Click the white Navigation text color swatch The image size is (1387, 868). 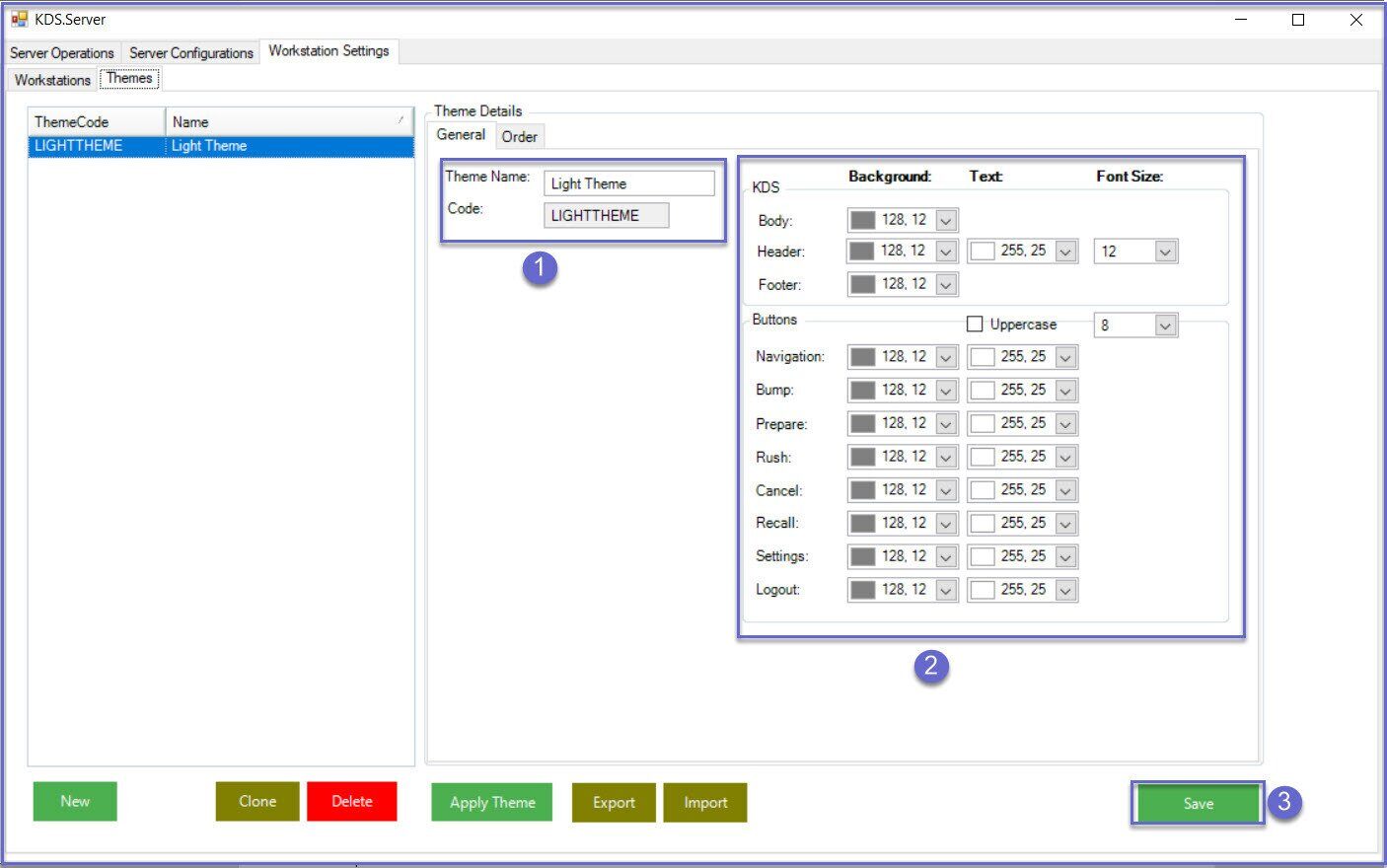click(983, 357)
